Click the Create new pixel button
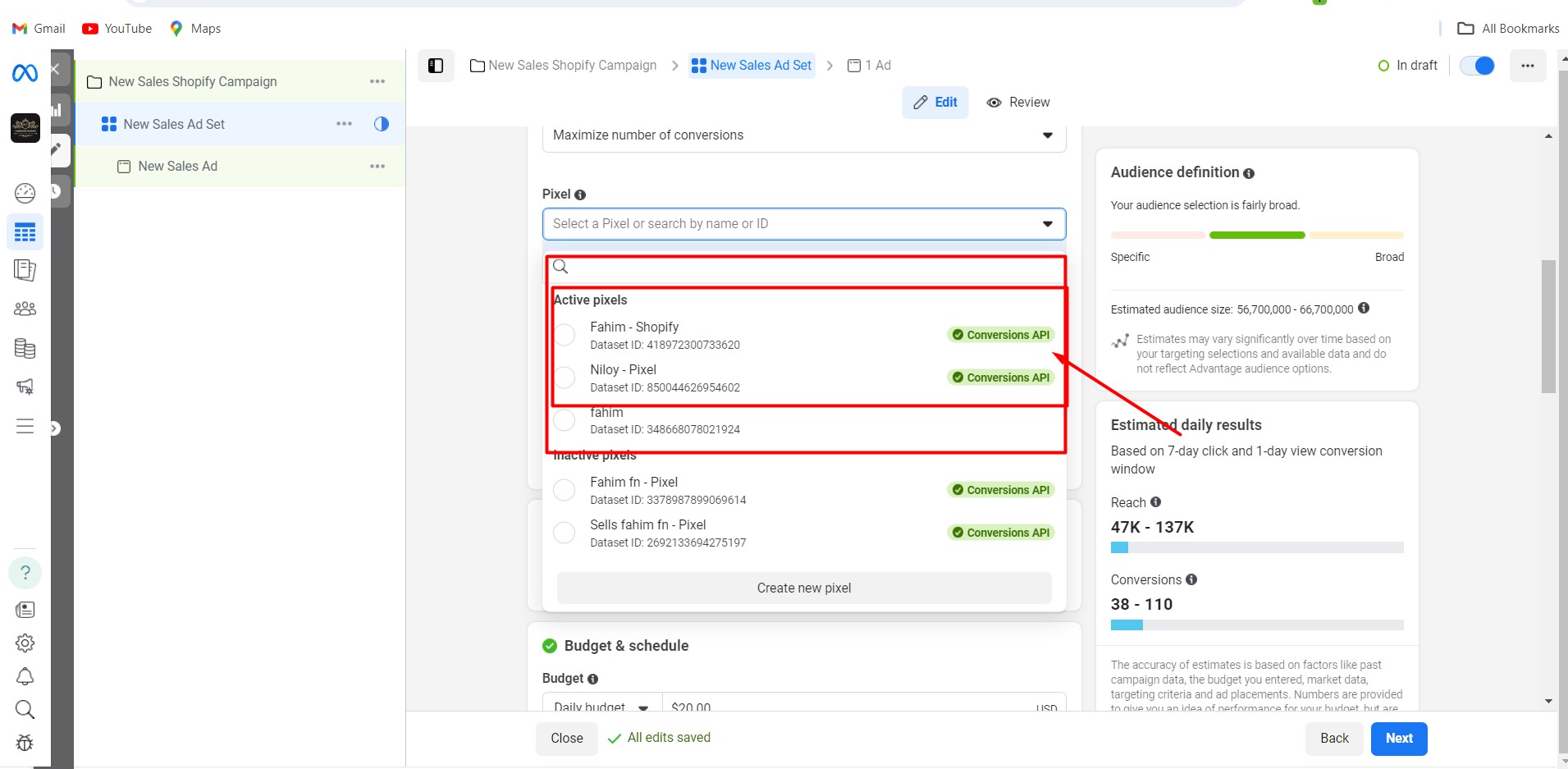The image size is (1568, 769). [804, 588]
